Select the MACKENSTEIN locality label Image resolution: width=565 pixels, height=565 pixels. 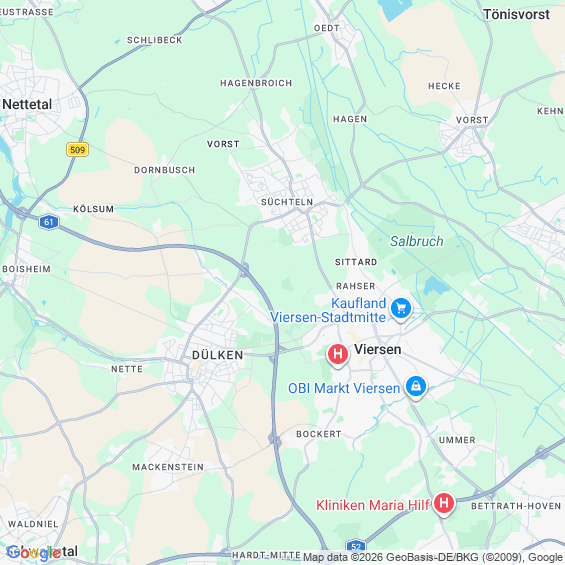(168, 467)
